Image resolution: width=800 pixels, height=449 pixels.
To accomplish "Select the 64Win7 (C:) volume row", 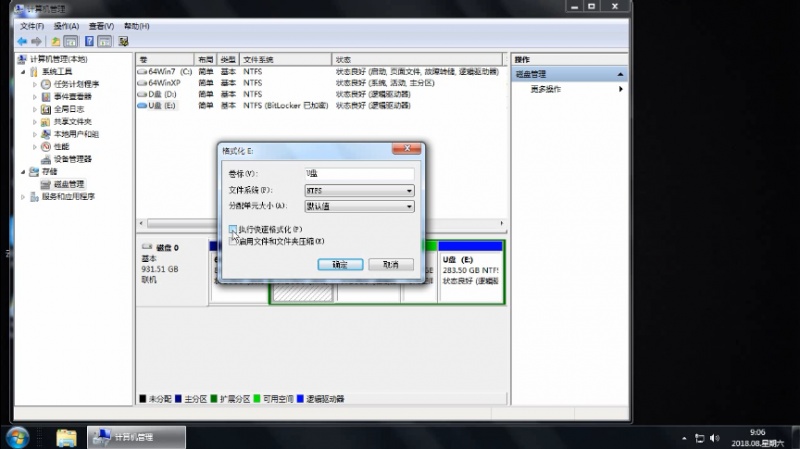I will [x=320, y=71].
